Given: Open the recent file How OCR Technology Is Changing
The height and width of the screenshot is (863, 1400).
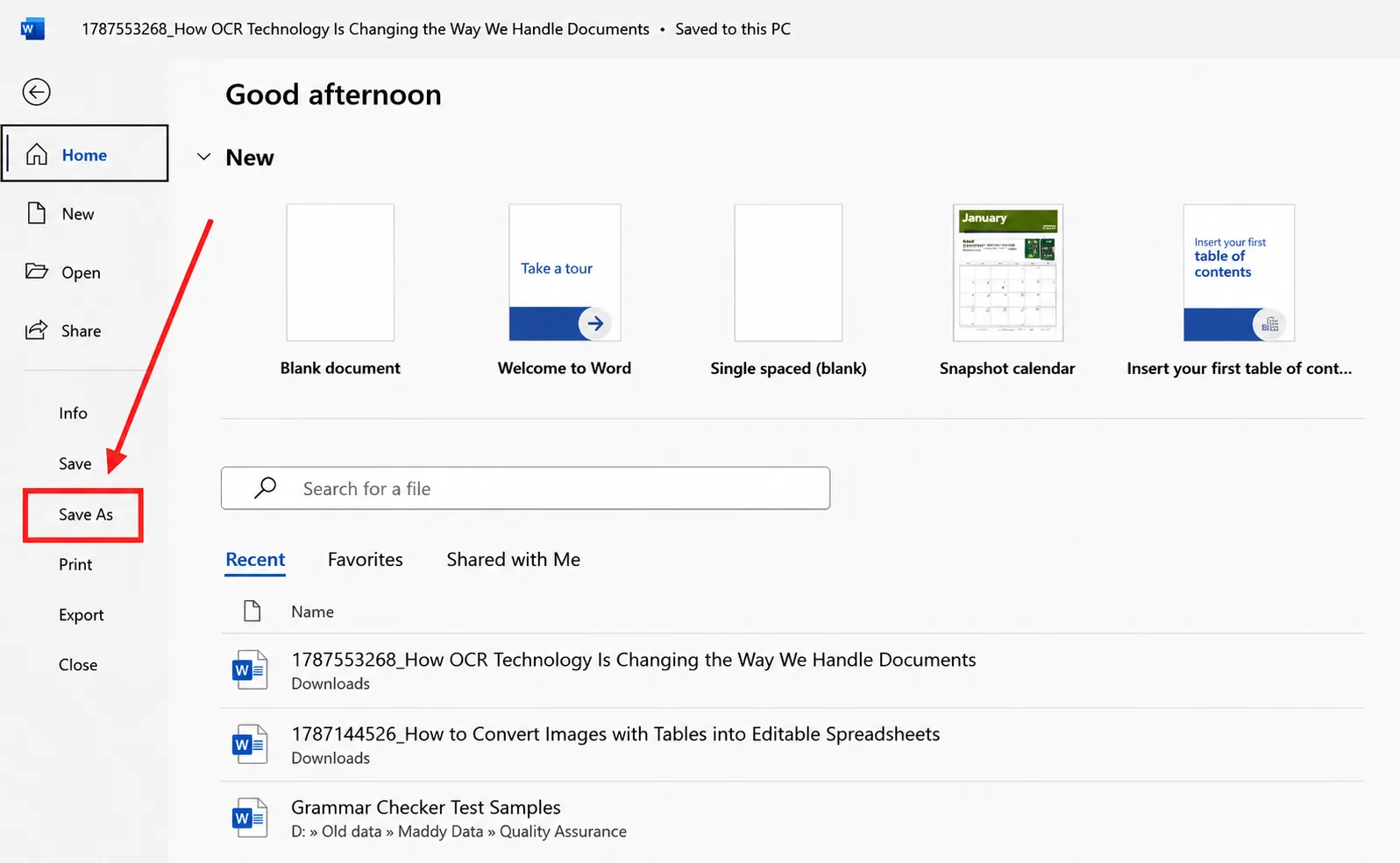Looking at the screenshot, I should (x=792, y=670).
